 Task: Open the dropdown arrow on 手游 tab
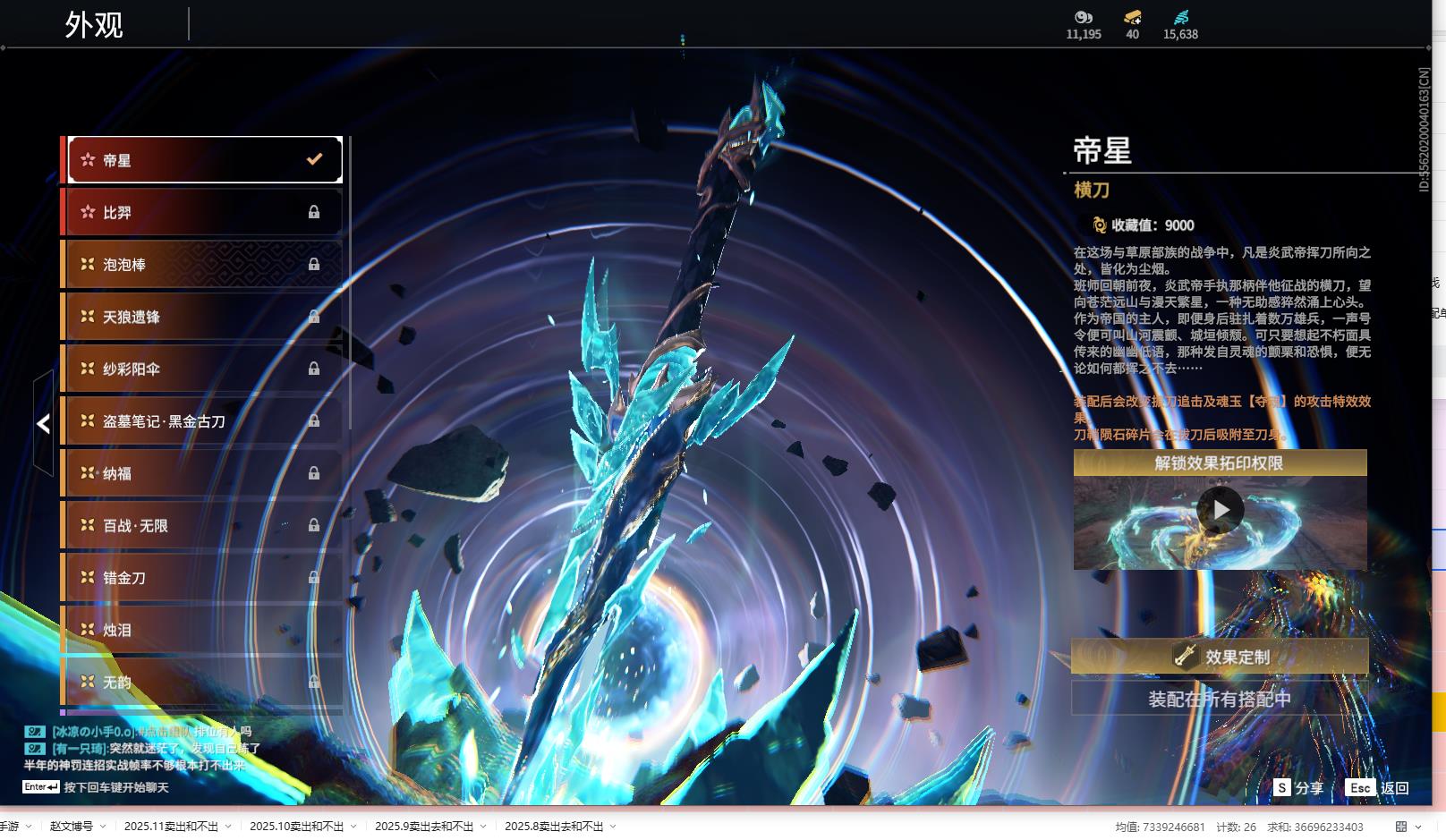(29, 827)
